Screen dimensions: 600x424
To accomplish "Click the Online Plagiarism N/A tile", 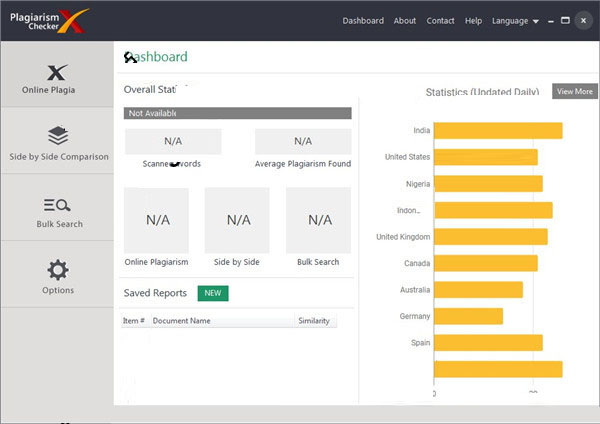I will pyautogui.click(x=156, y=219).
